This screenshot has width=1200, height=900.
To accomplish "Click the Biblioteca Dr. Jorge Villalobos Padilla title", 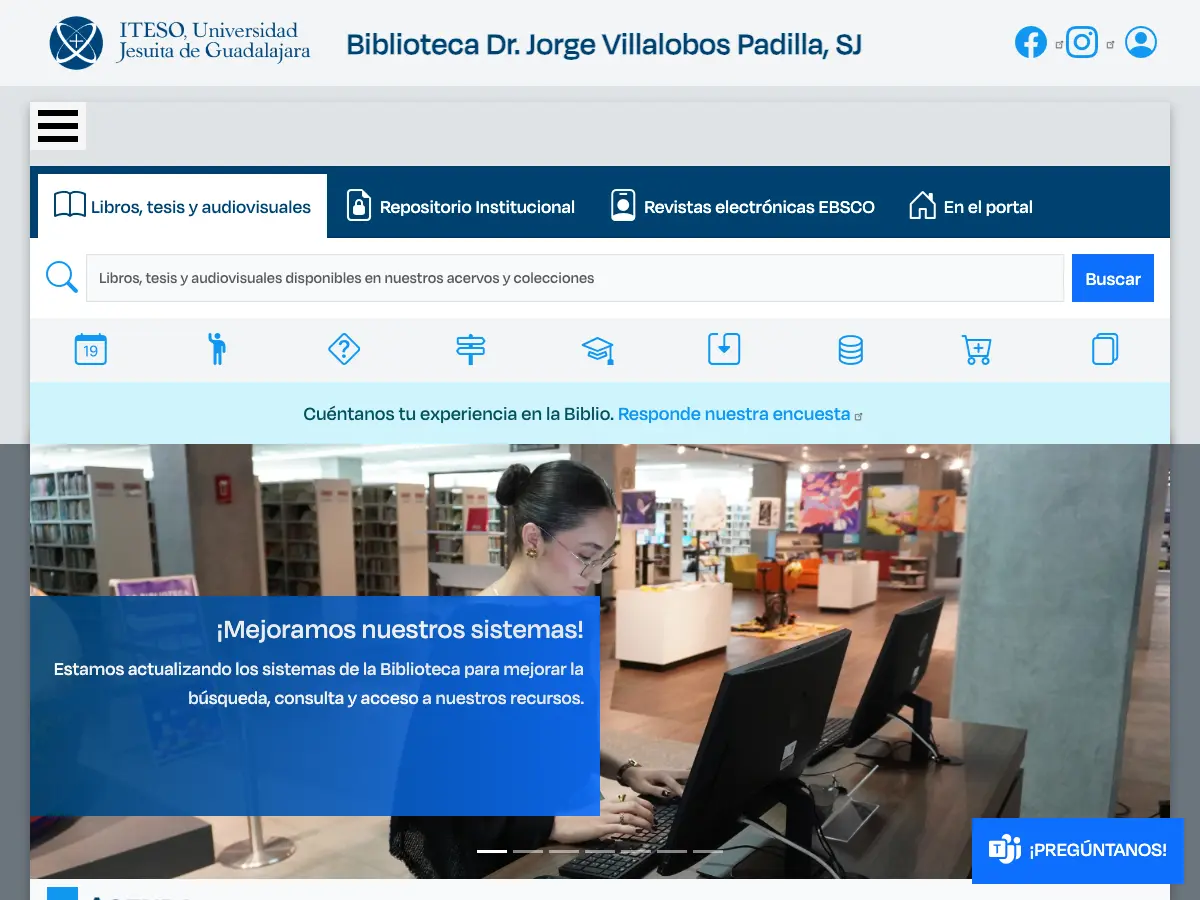I will 604,45.
